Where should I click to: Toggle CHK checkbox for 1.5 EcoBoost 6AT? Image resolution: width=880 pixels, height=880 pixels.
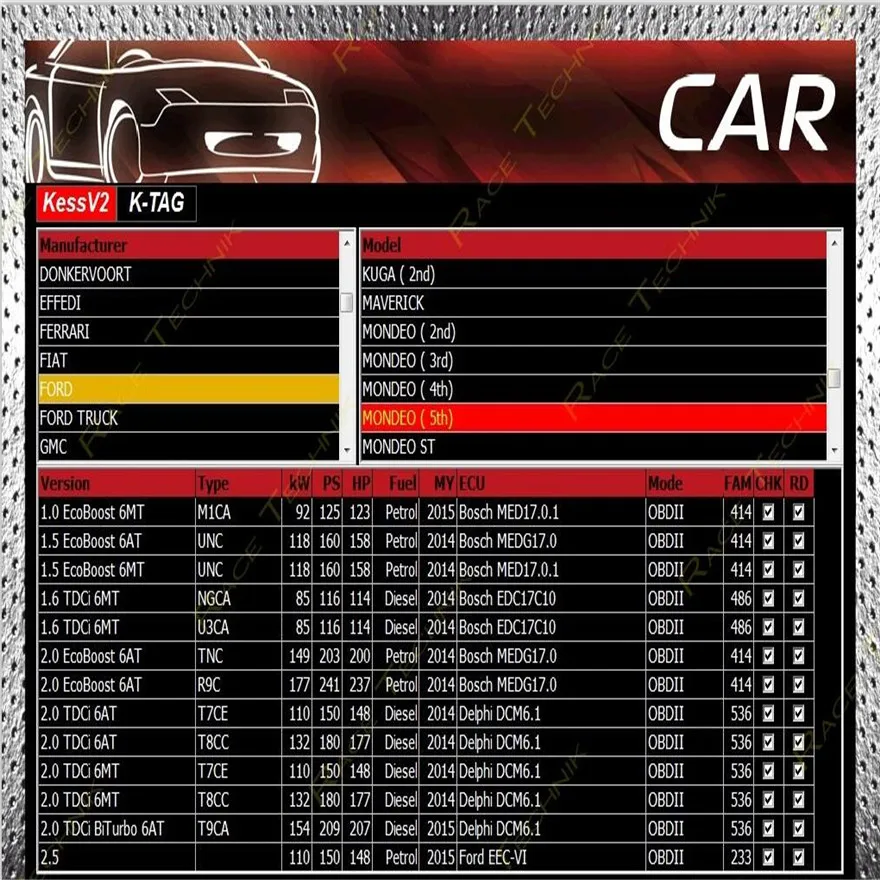tap(768, 541)
